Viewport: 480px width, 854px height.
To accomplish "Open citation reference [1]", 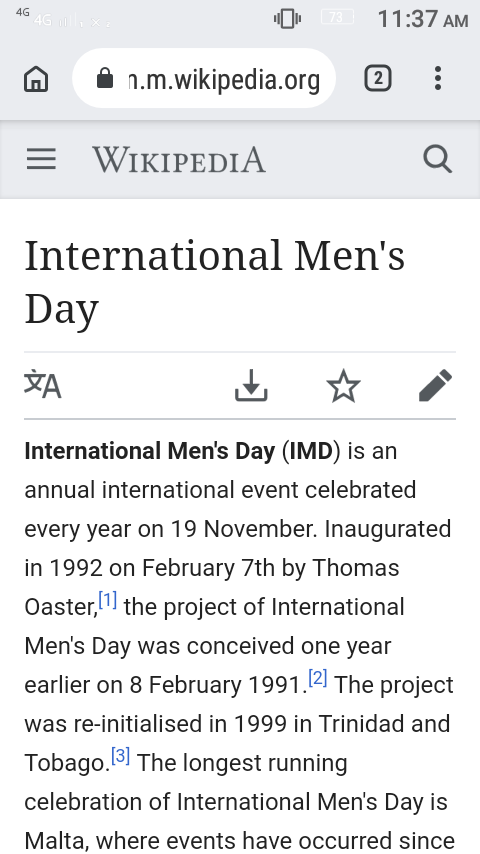I will point(107,601).
